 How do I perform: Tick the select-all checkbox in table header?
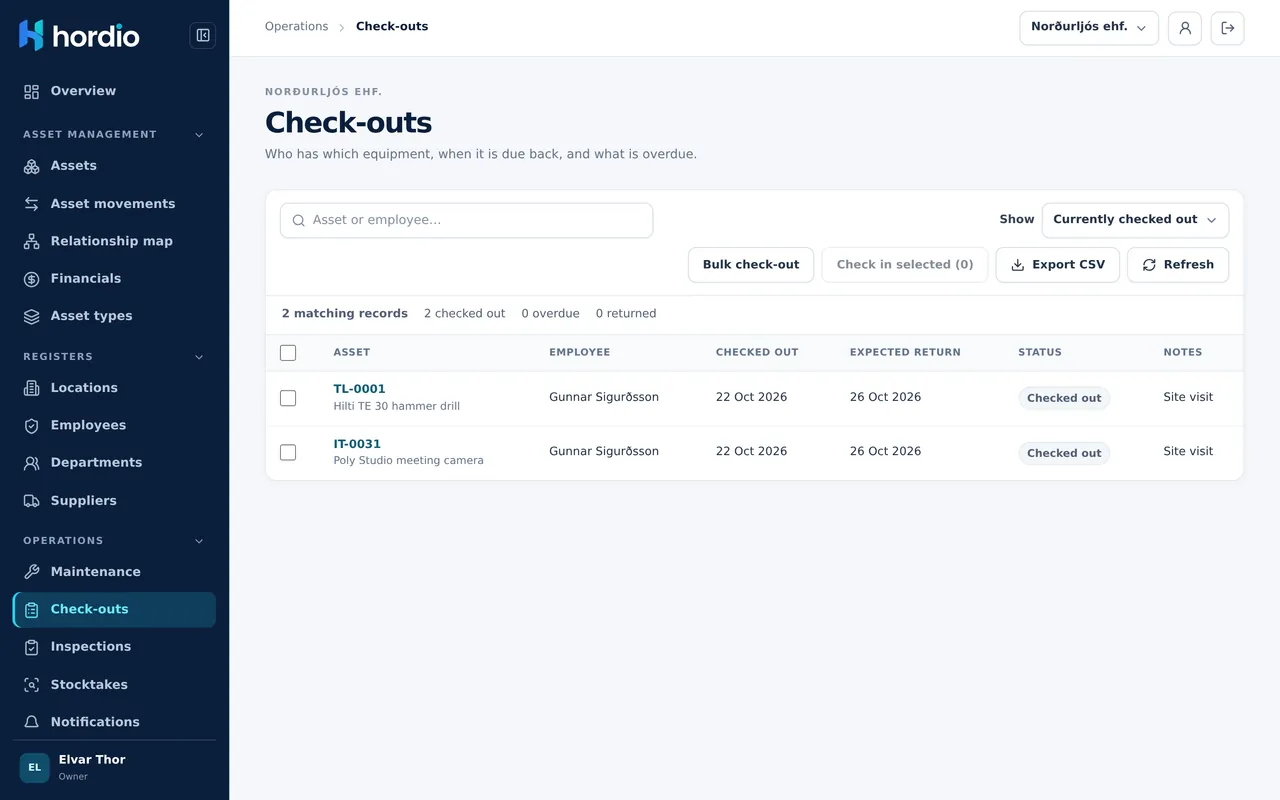288,353
